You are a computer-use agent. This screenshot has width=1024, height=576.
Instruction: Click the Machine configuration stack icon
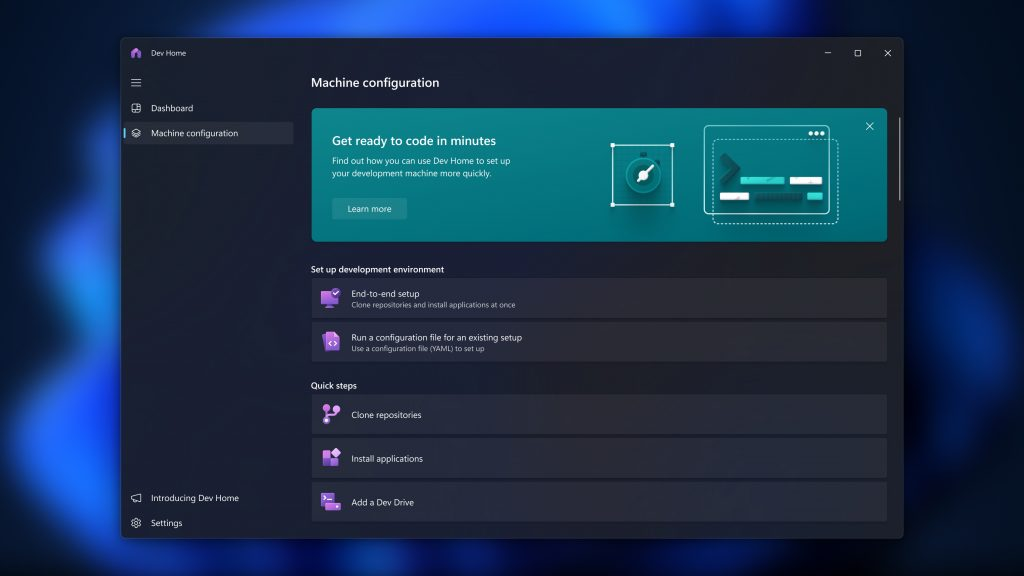[135, 133]
